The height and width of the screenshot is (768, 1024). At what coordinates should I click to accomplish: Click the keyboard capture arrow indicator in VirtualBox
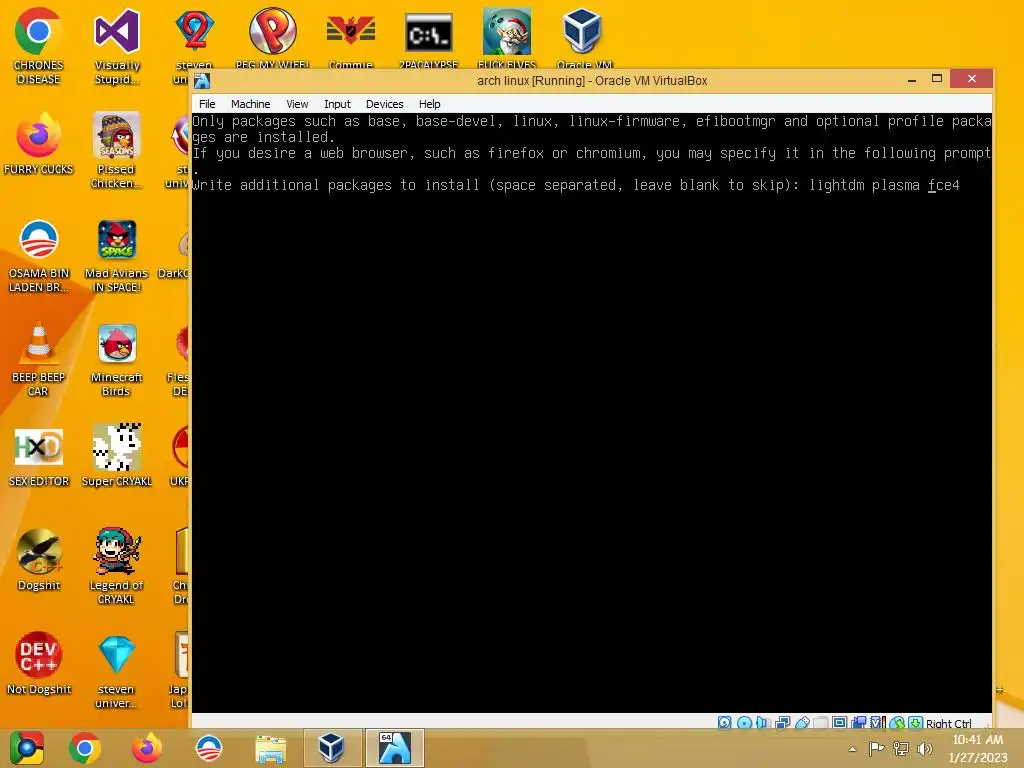click(x=916, y=723)
